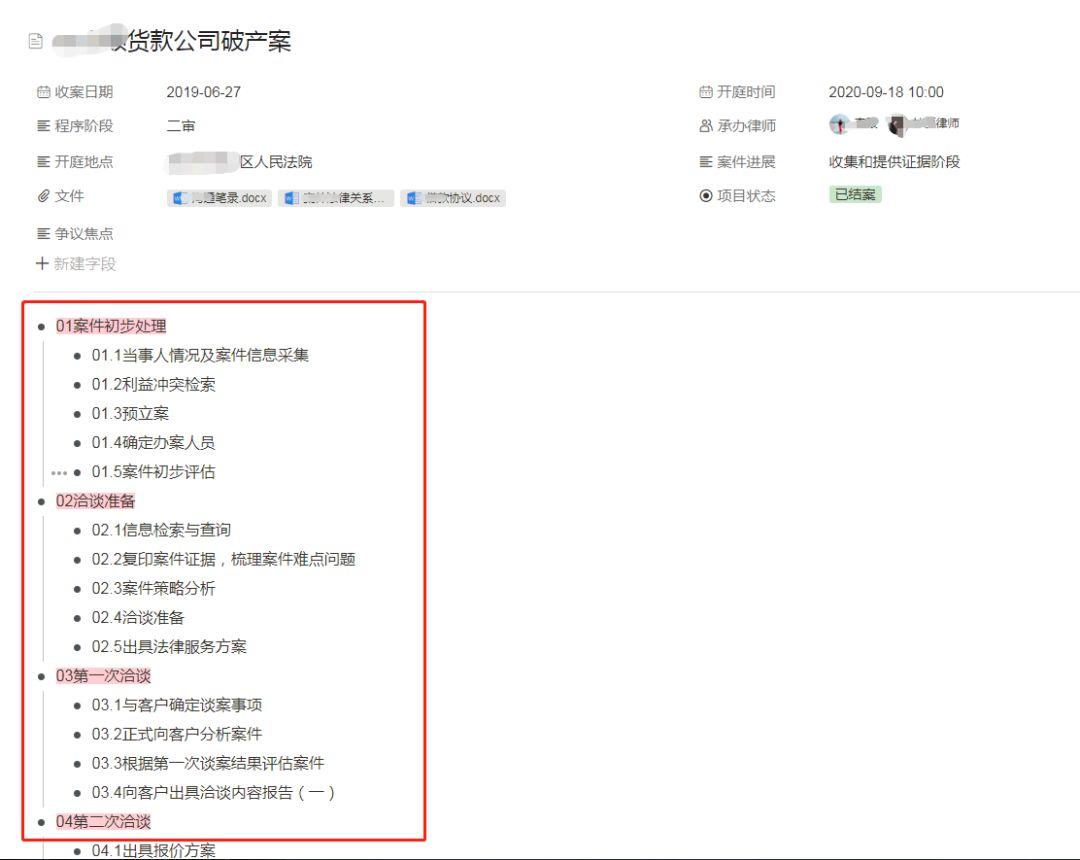1080x860 pixels.
Task: Click the document page icon beside title
Action: [36, 41]
